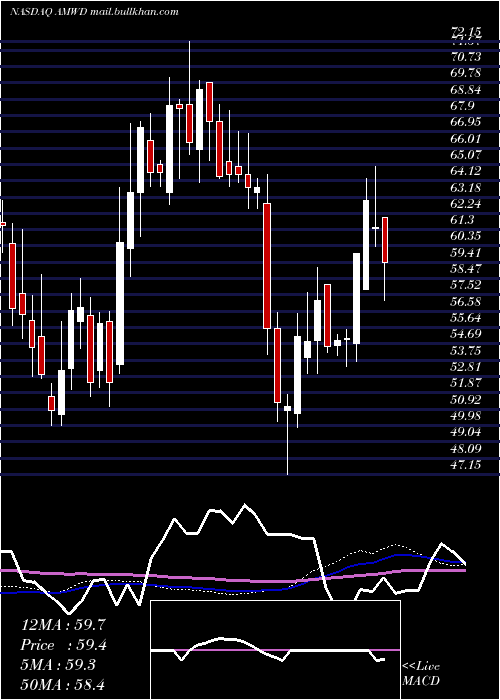Click the NASDAQ AMWD chart title text
This screenshot has height=700, width=500.
[x=94, y=12]
